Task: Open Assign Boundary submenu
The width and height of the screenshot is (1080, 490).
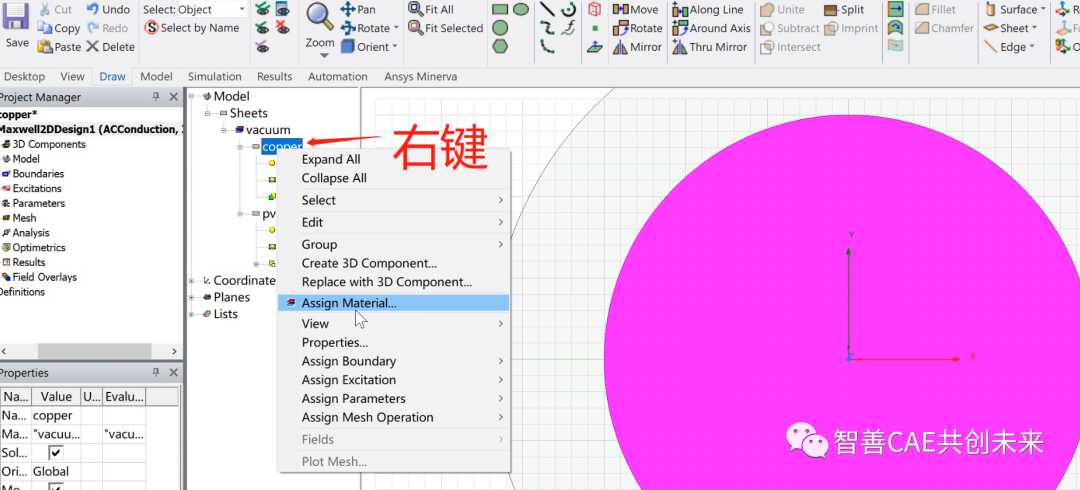Action: tap(393, 361)
